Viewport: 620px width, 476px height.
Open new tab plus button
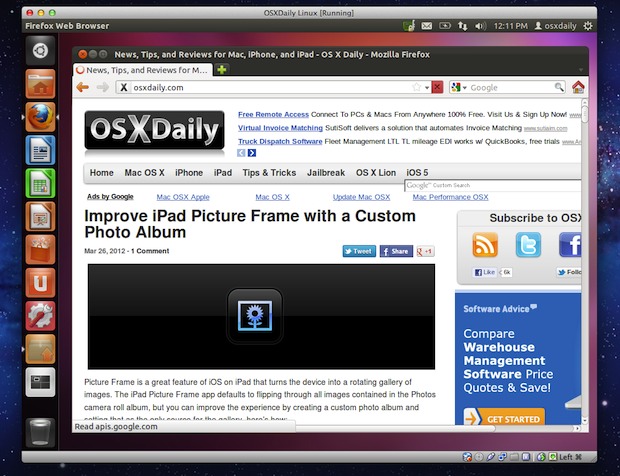[x=222, y=70]
